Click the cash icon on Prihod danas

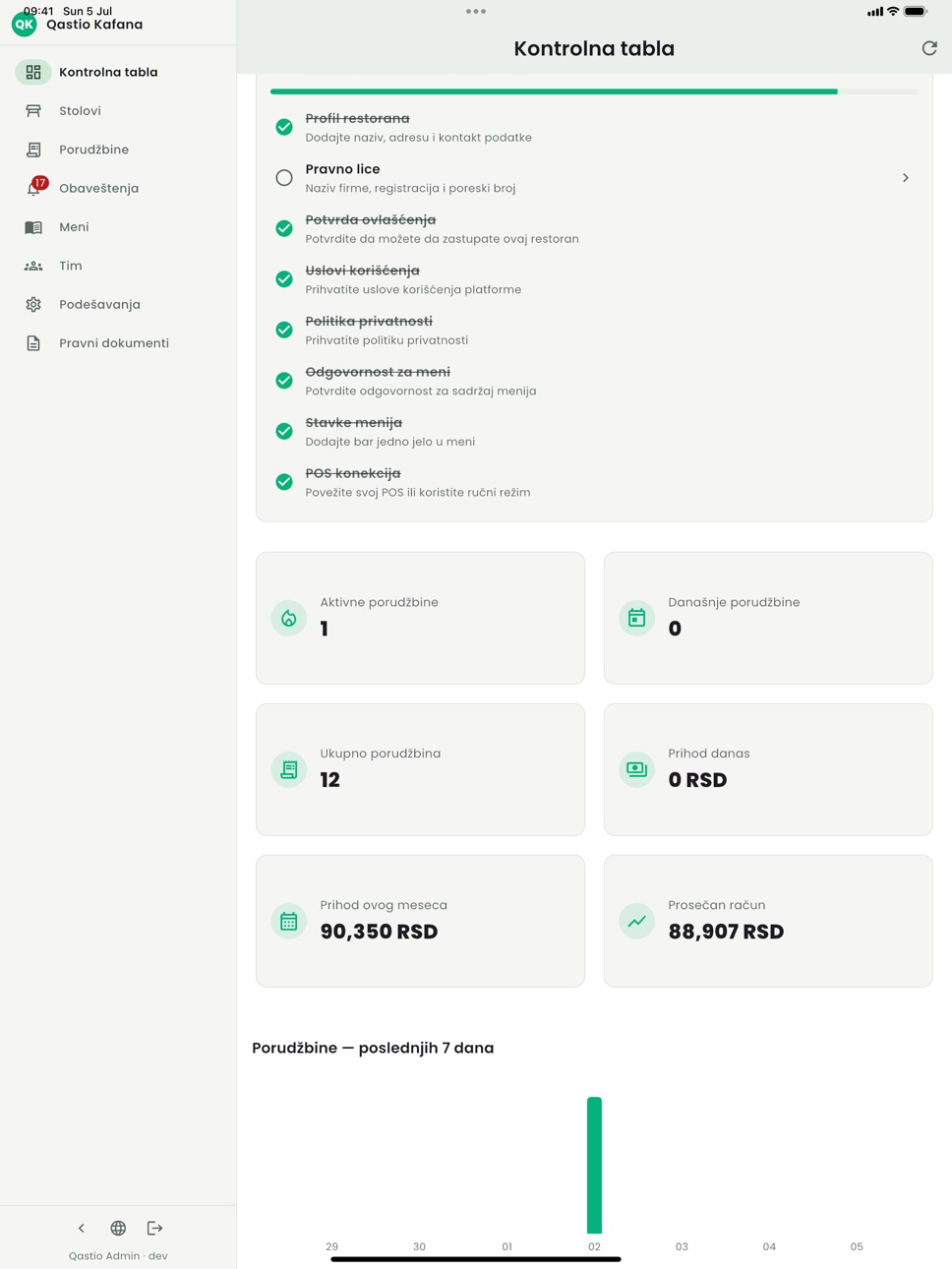click(637, 769)
